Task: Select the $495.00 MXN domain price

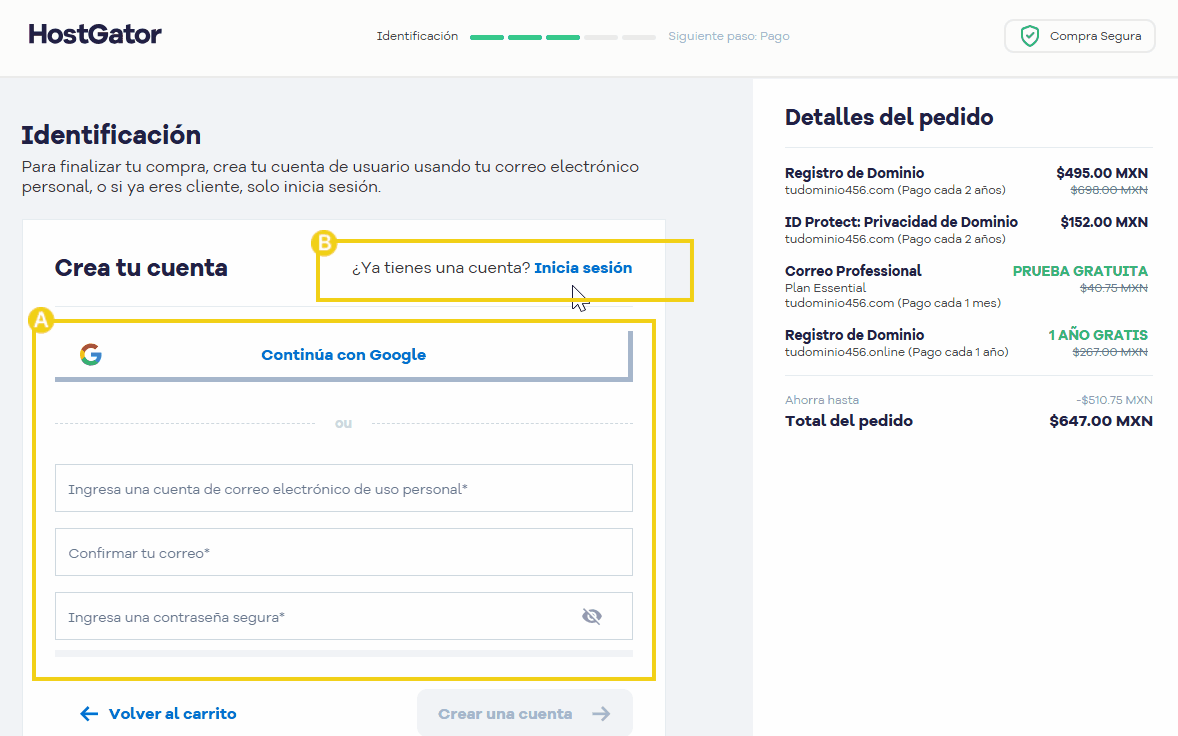Action: click(x=1101, y=173)
